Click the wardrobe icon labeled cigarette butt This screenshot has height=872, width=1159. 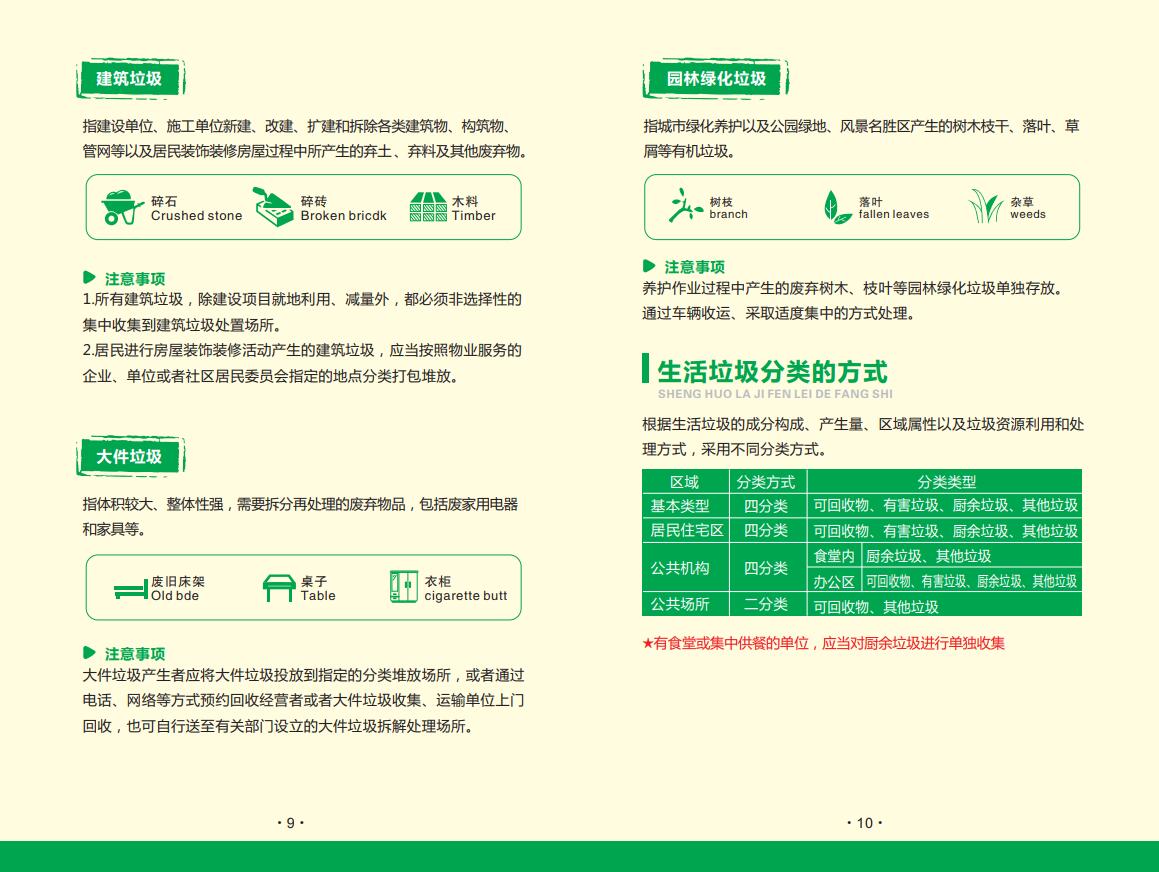pyautogui.click(x=404, y=587)
